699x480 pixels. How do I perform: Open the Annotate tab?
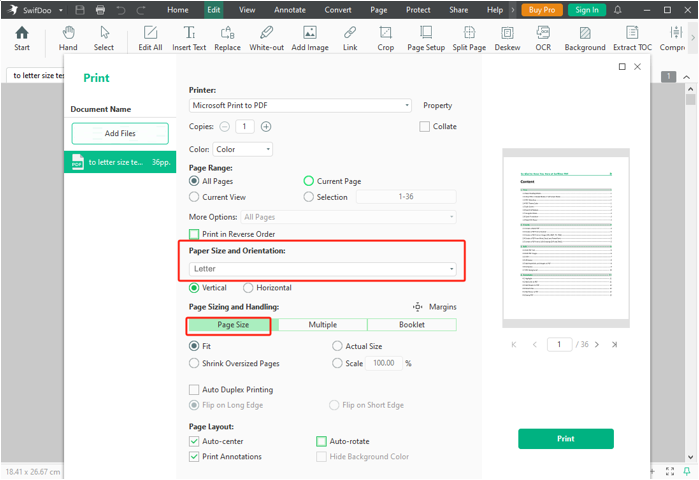coord(290,10)
